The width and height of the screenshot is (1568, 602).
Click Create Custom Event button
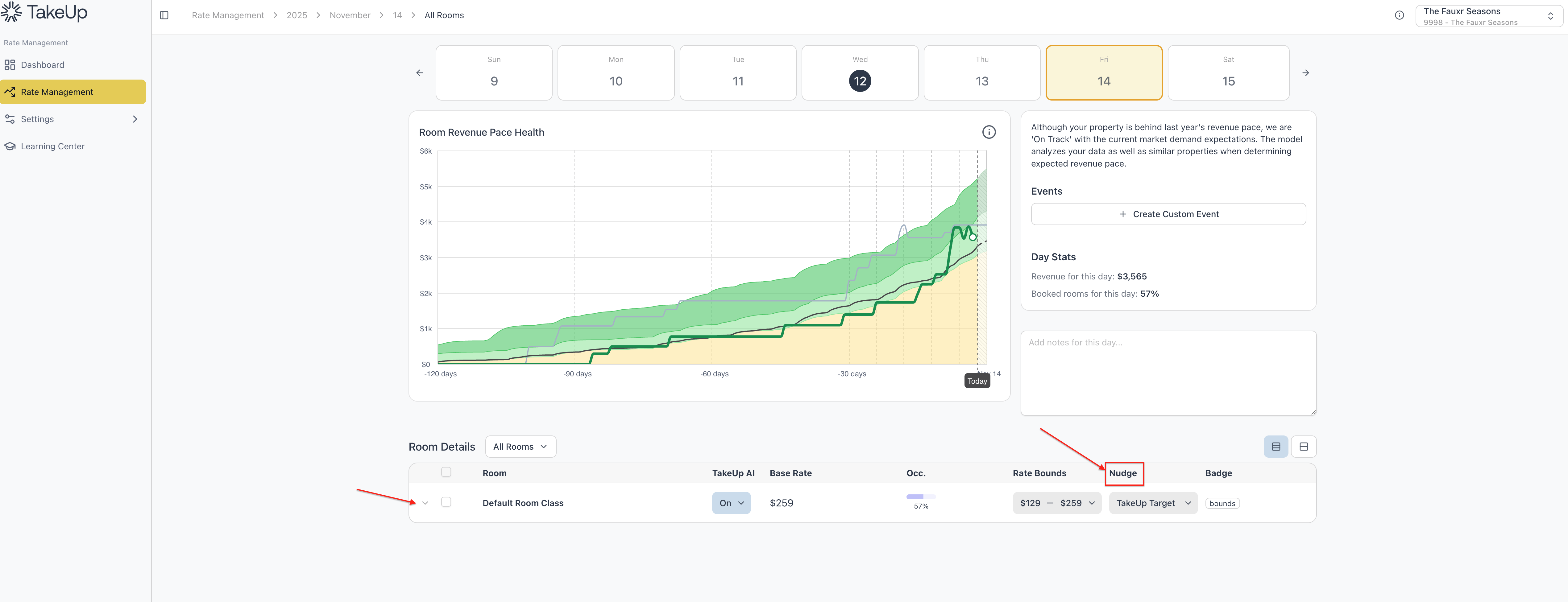click(1168, 214)
